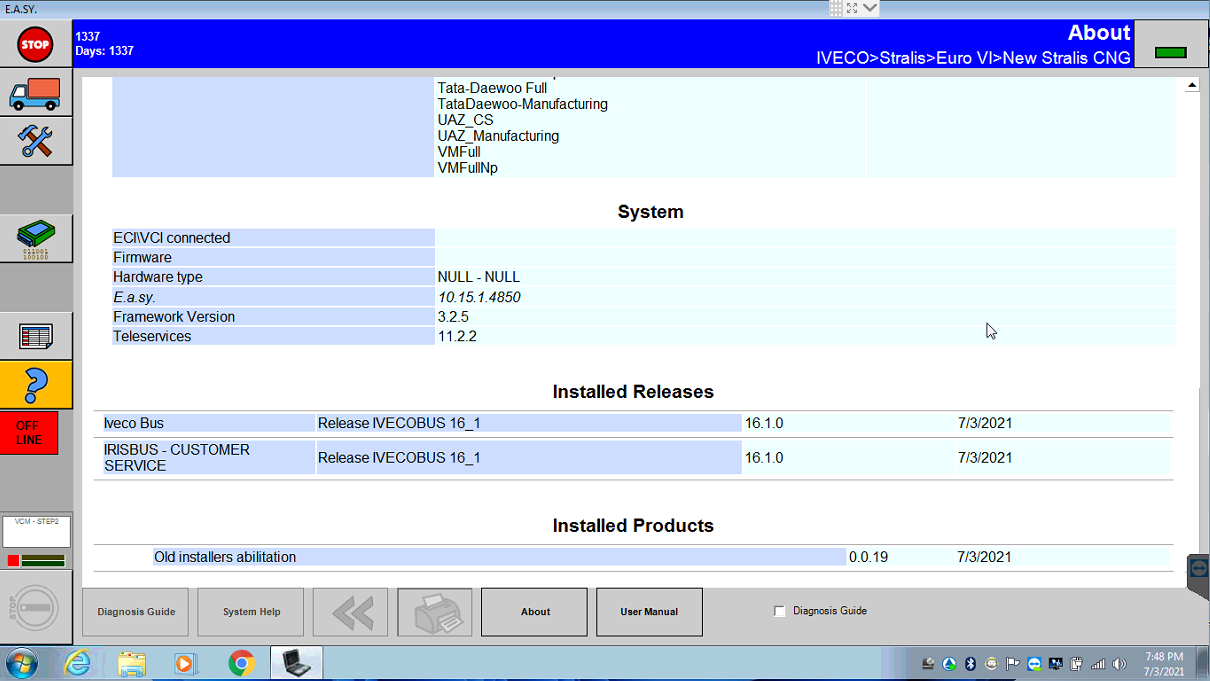
Task: Select the truck diagnostics icon
Action: (36, 93)
